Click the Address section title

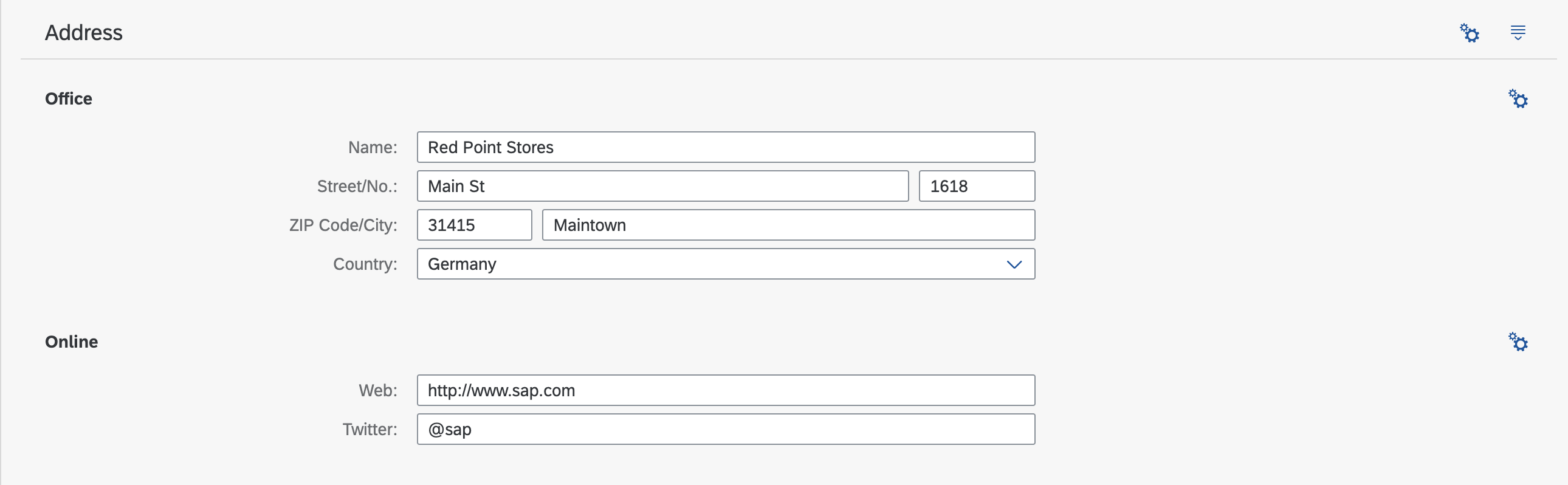click(x=84, y=33)
